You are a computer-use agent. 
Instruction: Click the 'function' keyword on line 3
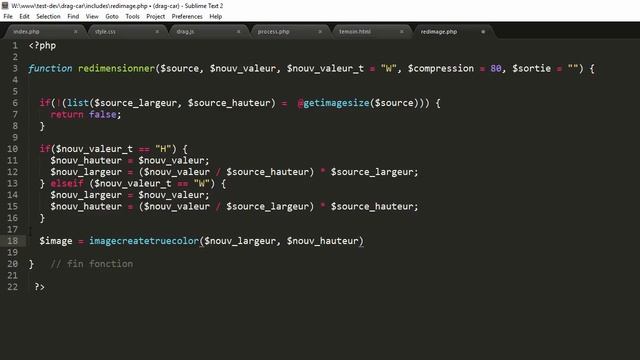(x=50, y=68)
